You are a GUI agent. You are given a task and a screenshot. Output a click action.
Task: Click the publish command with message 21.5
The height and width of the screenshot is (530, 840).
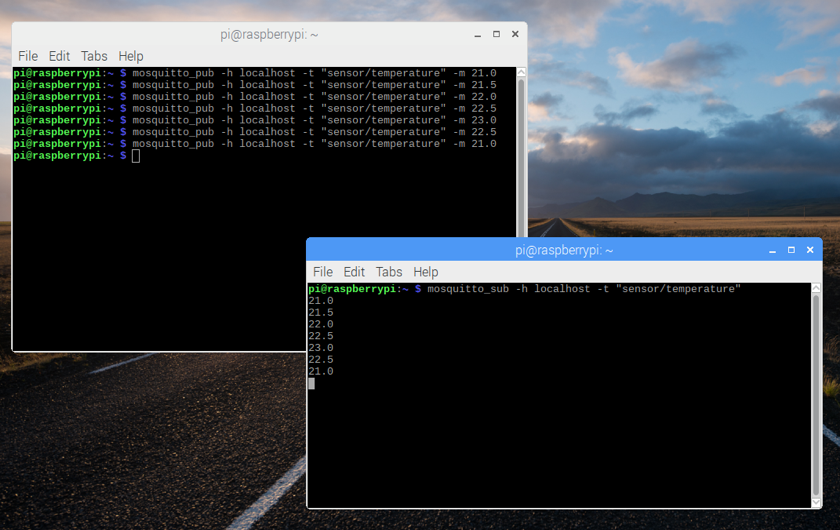click(314, 85)
